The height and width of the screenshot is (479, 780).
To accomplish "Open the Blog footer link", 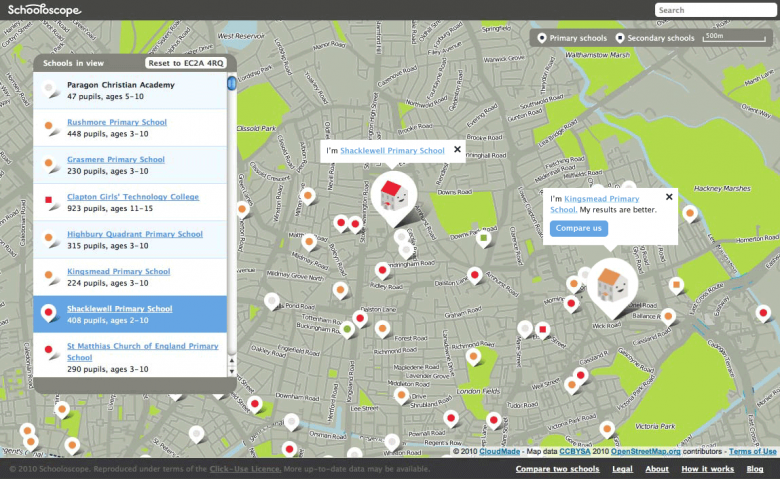I will pos(755,469).
